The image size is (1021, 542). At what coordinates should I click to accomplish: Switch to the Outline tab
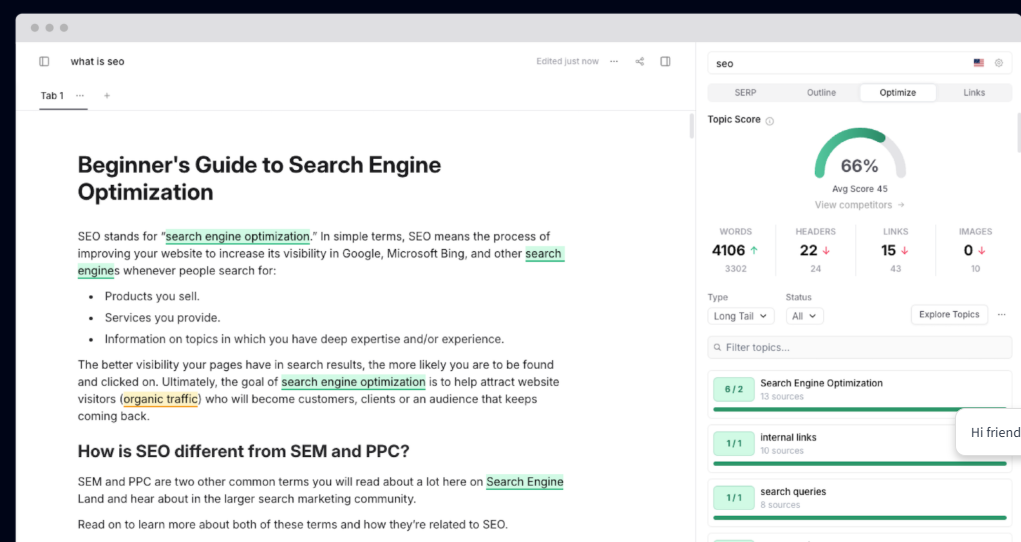pyautogui.click(x=822, y=93)
